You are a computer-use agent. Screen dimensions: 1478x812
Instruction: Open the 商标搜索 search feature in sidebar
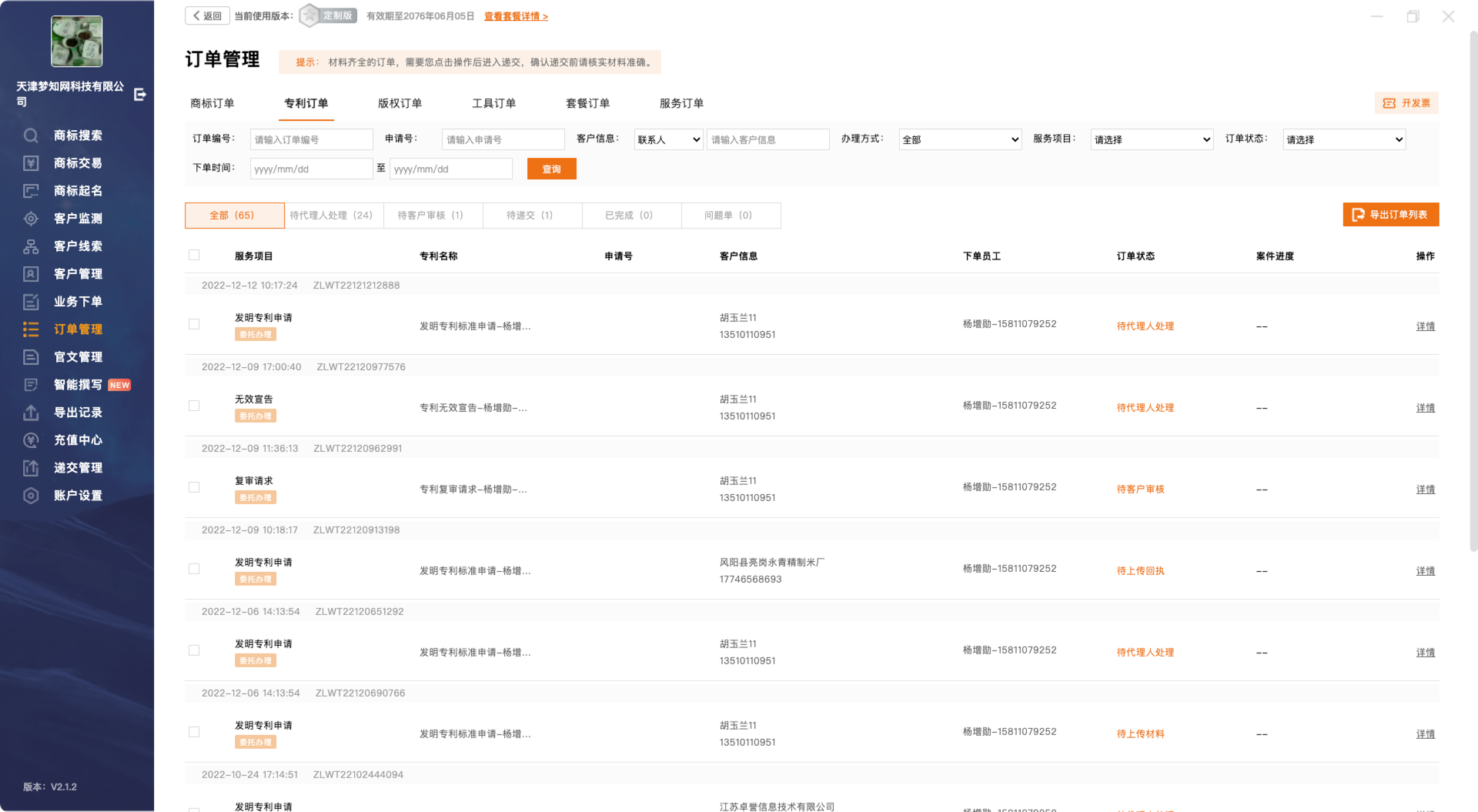coord(77,135)
